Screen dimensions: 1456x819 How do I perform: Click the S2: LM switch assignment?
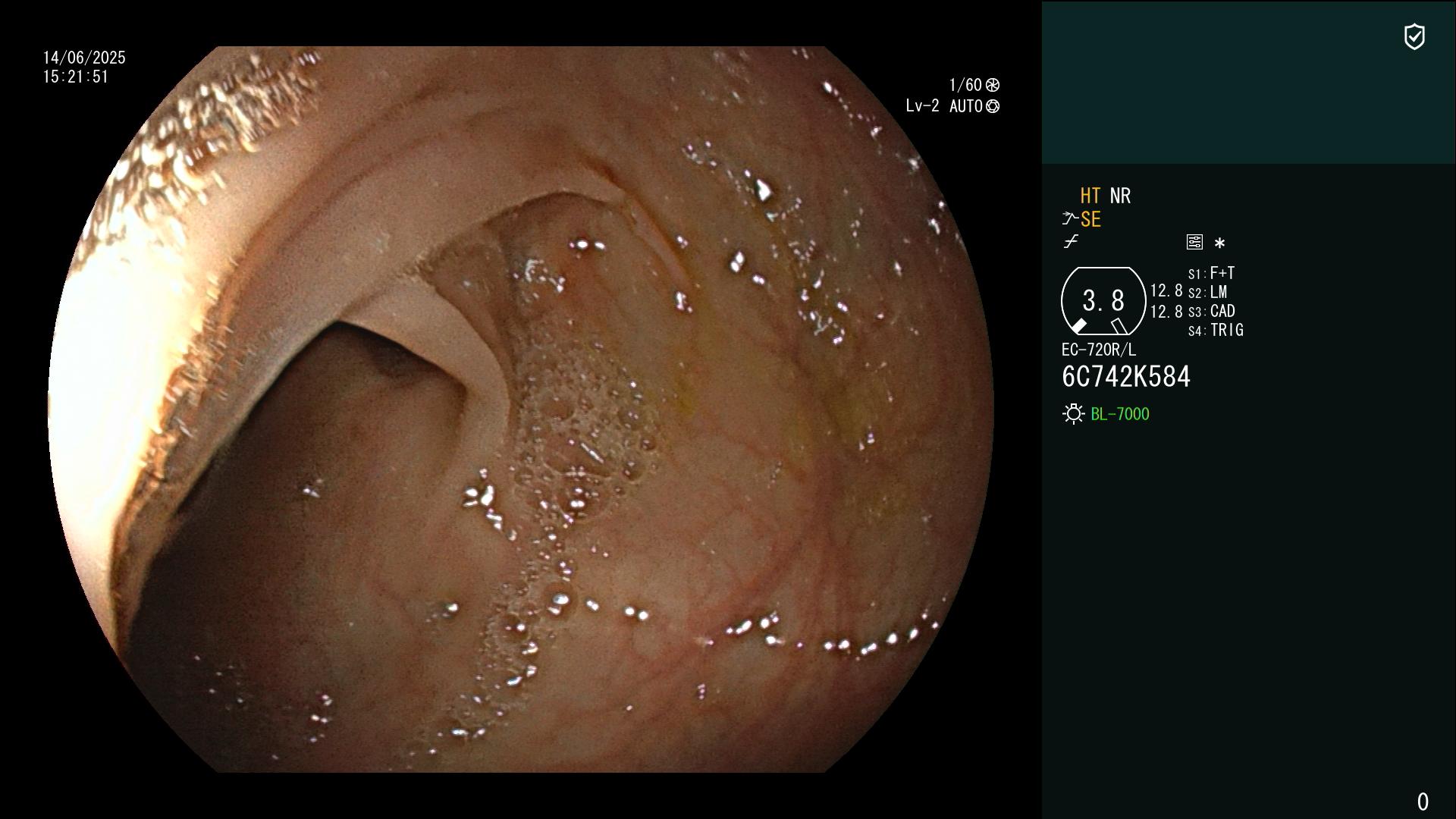tap(1207, 292)
